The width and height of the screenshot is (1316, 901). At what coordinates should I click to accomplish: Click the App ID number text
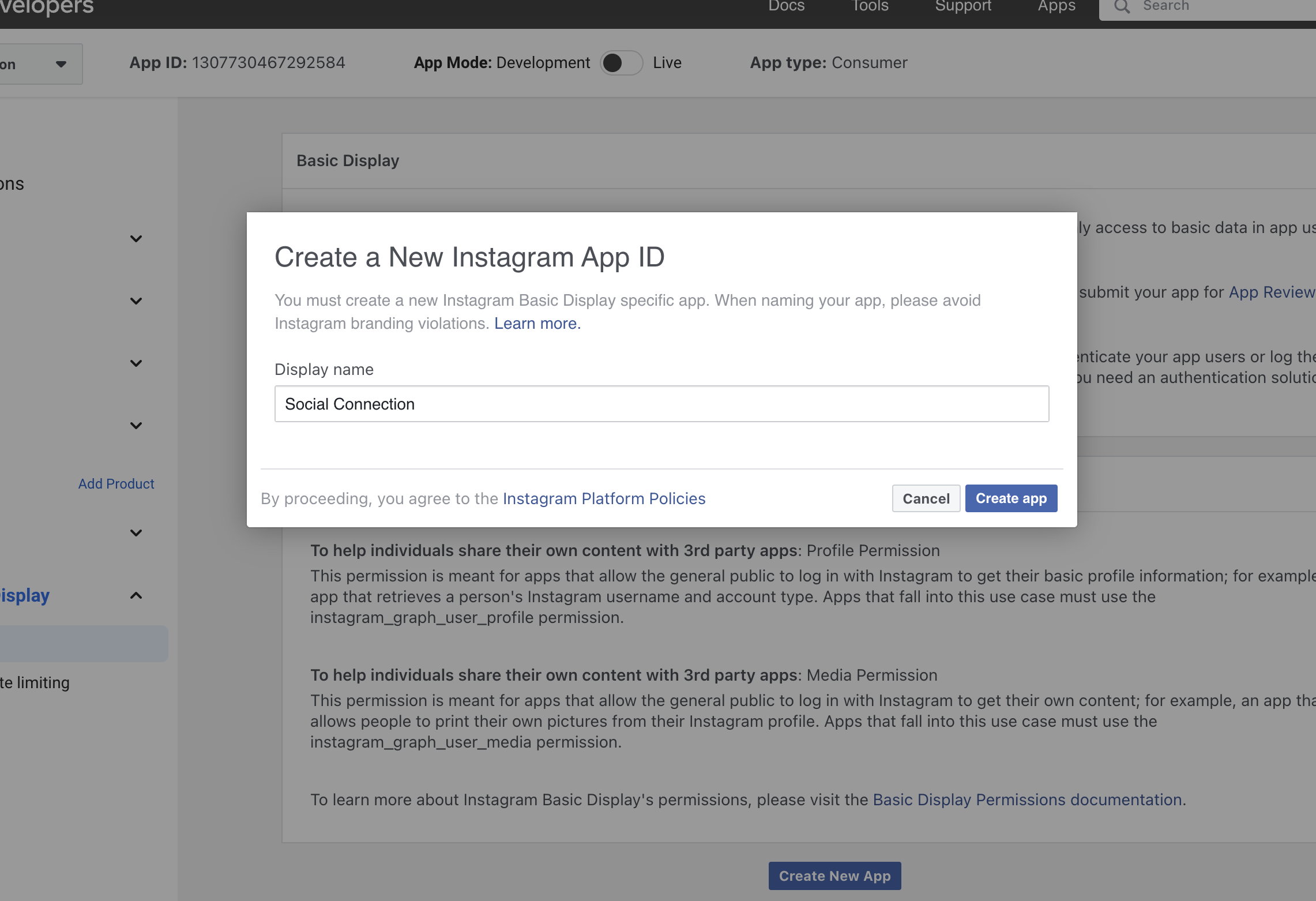pos(268,63)
